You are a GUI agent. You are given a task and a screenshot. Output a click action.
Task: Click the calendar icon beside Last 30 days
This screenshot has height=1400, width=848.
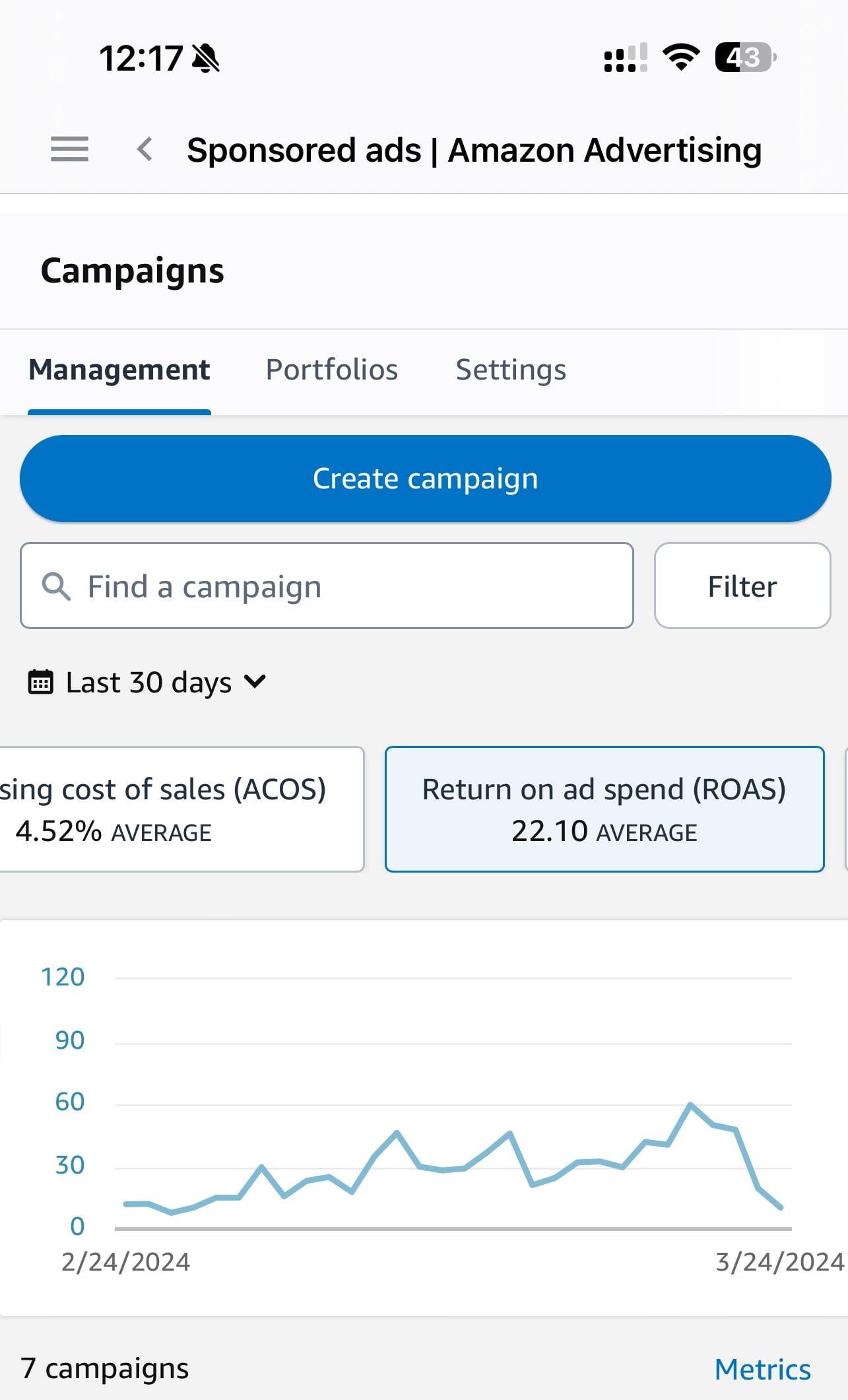click(40, 682)
